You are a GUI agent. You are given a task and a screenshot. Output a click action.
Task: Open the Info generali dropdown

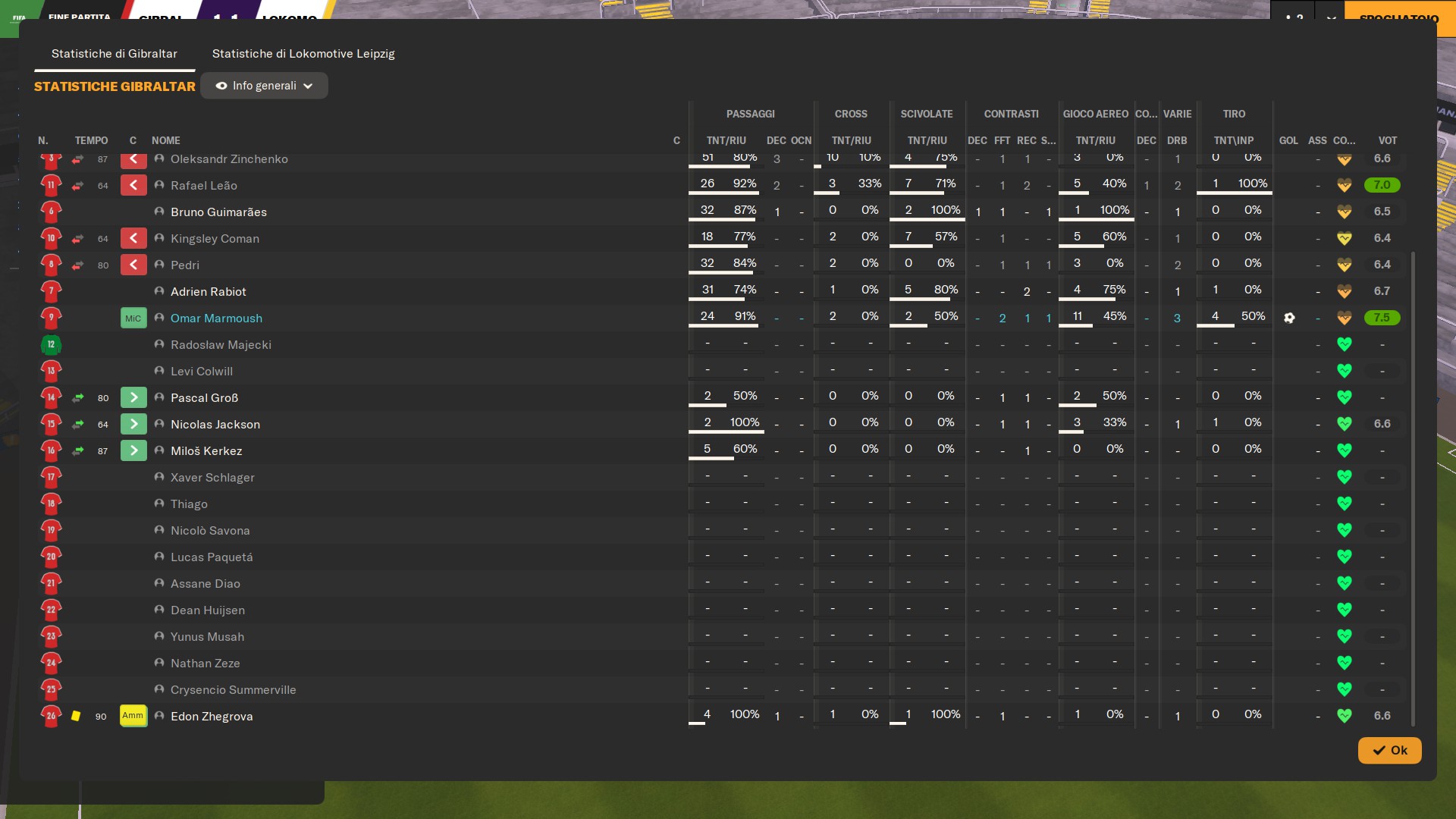tap(264, 86)
